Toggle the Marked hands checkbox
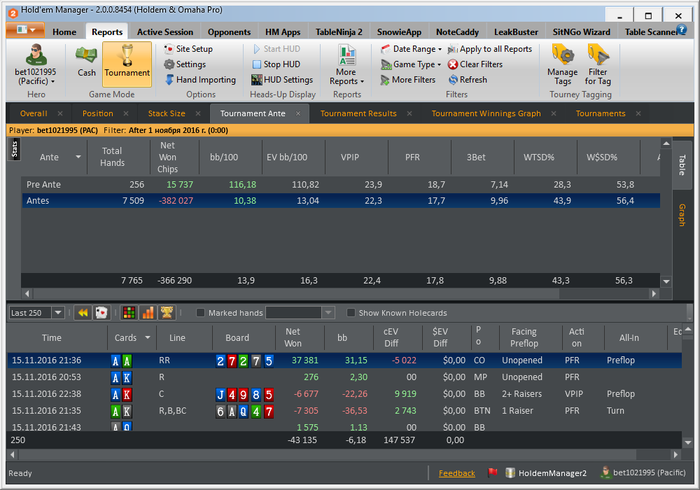This screenshot has width=700, height=490. [x=201, y=313]
